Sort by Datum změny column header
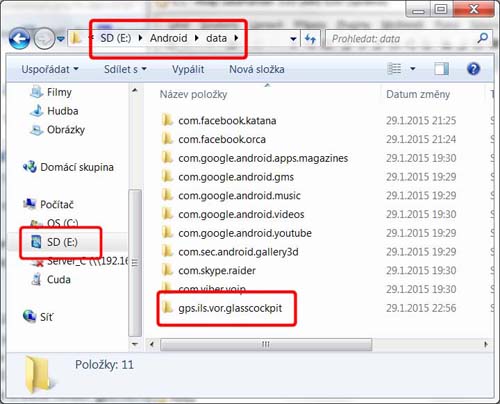Image resolution: width=500 pixels, height=404 pixels. click(418, 94)
